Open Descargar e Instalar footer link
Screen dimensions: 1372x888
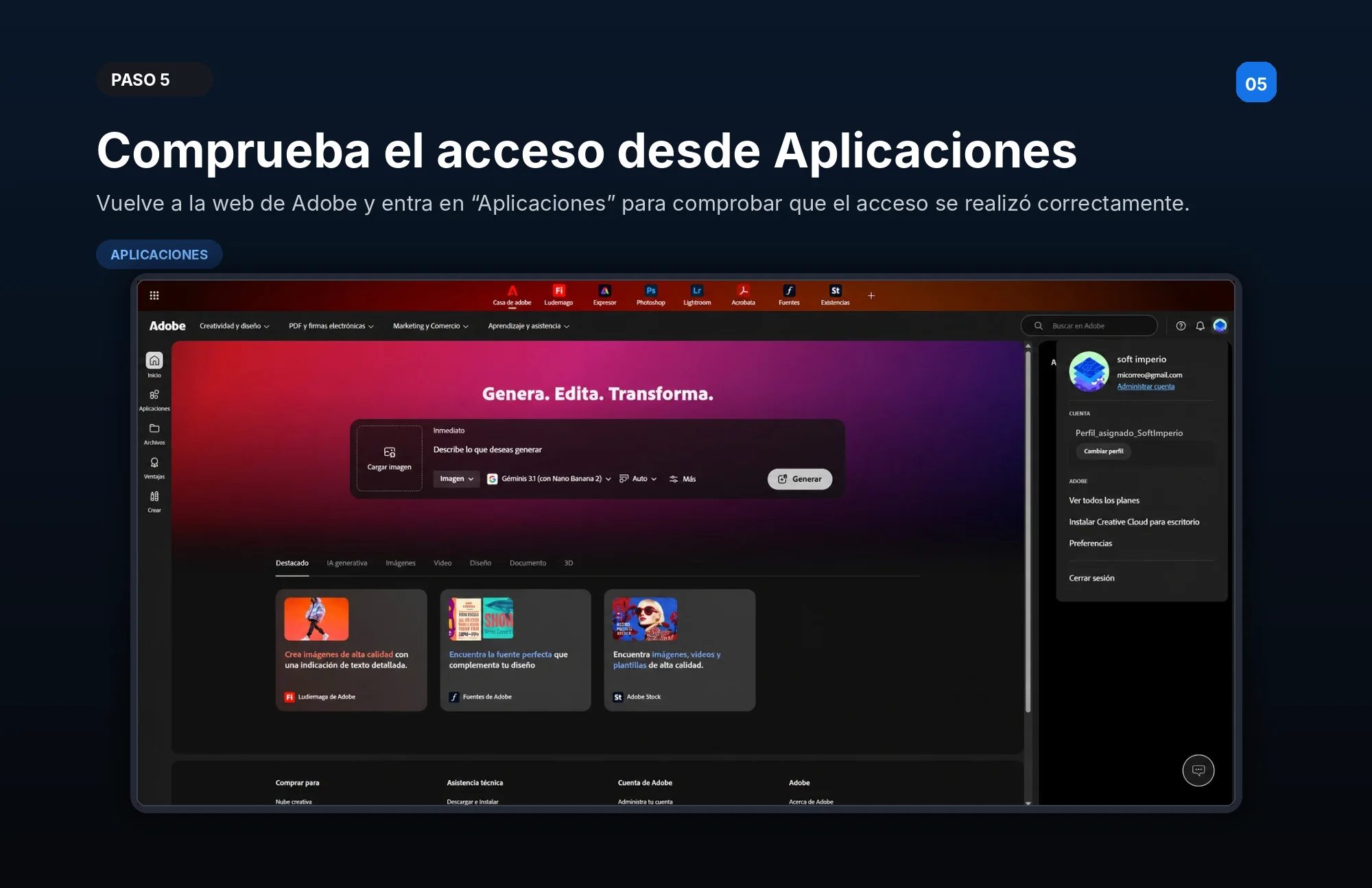pos(473,802)
